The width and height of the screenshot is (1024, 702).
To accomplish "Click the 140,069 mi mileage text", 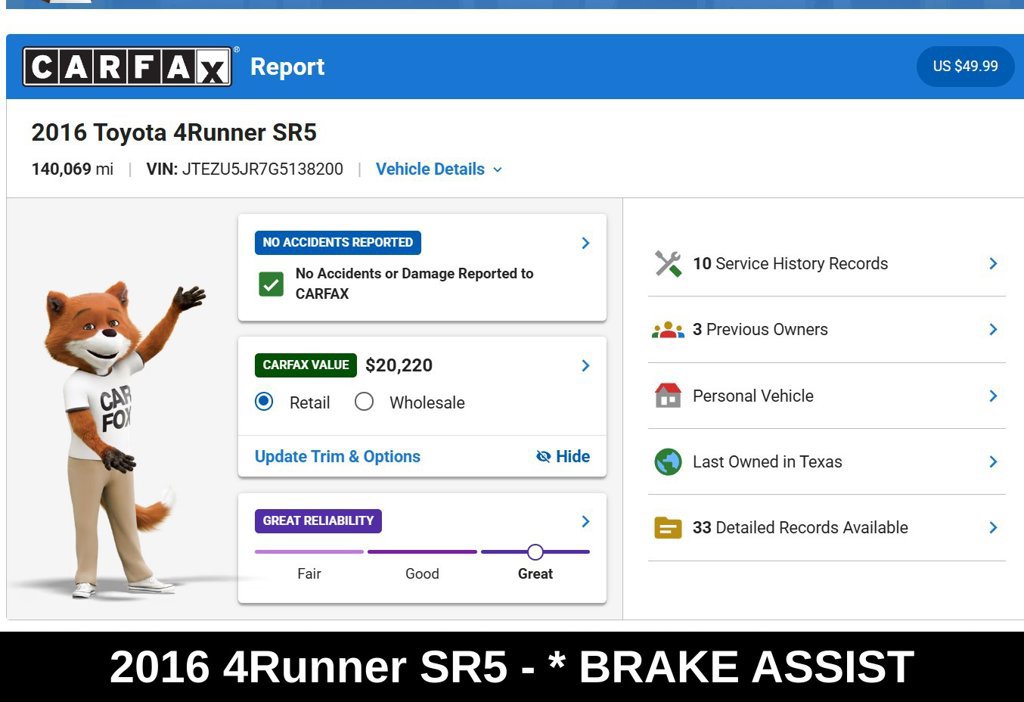I will tap(72, 169).
